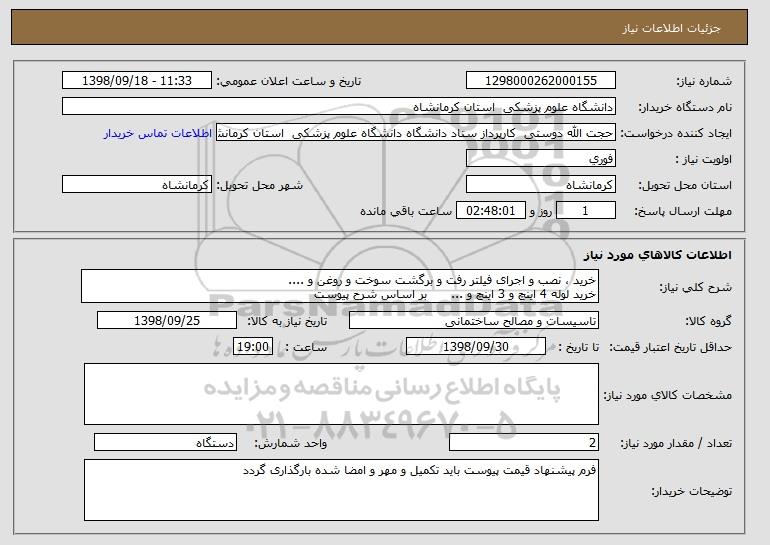Click the delivery city field کرمانشاه

(137, 185)
